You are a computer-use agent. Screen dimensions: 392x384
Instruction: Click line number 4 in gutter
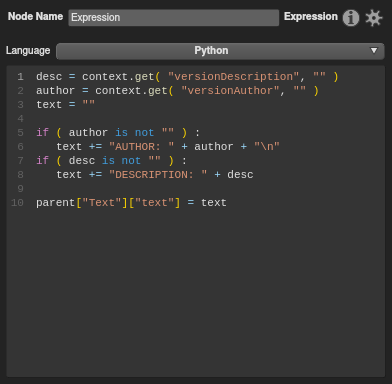pos(20,119)
